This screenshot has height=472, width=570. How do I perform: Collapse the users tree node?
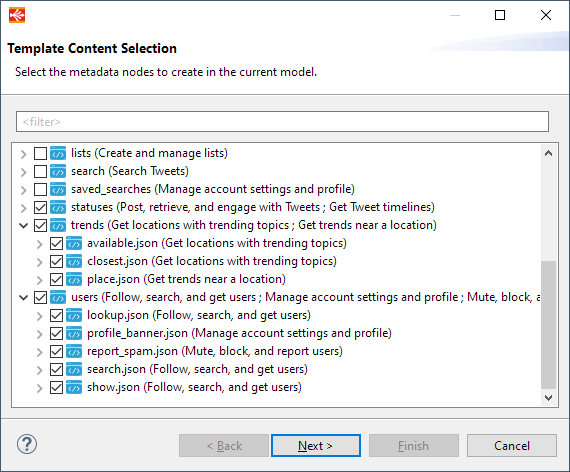(x=24, y=297)
